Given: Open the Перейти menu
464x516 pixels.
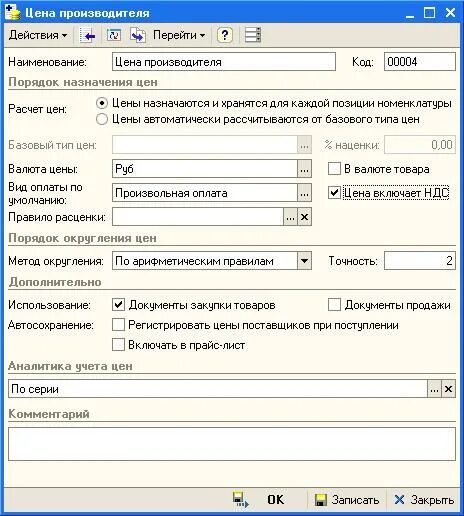Looking at the screenshot, I should point(179,35).
